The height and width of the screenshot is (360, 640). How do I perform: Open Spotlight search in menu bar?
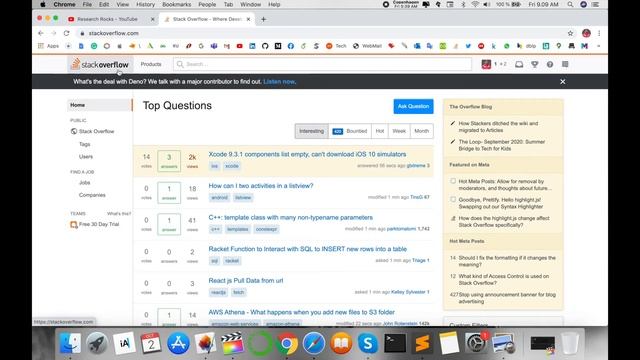coord(570,4)
